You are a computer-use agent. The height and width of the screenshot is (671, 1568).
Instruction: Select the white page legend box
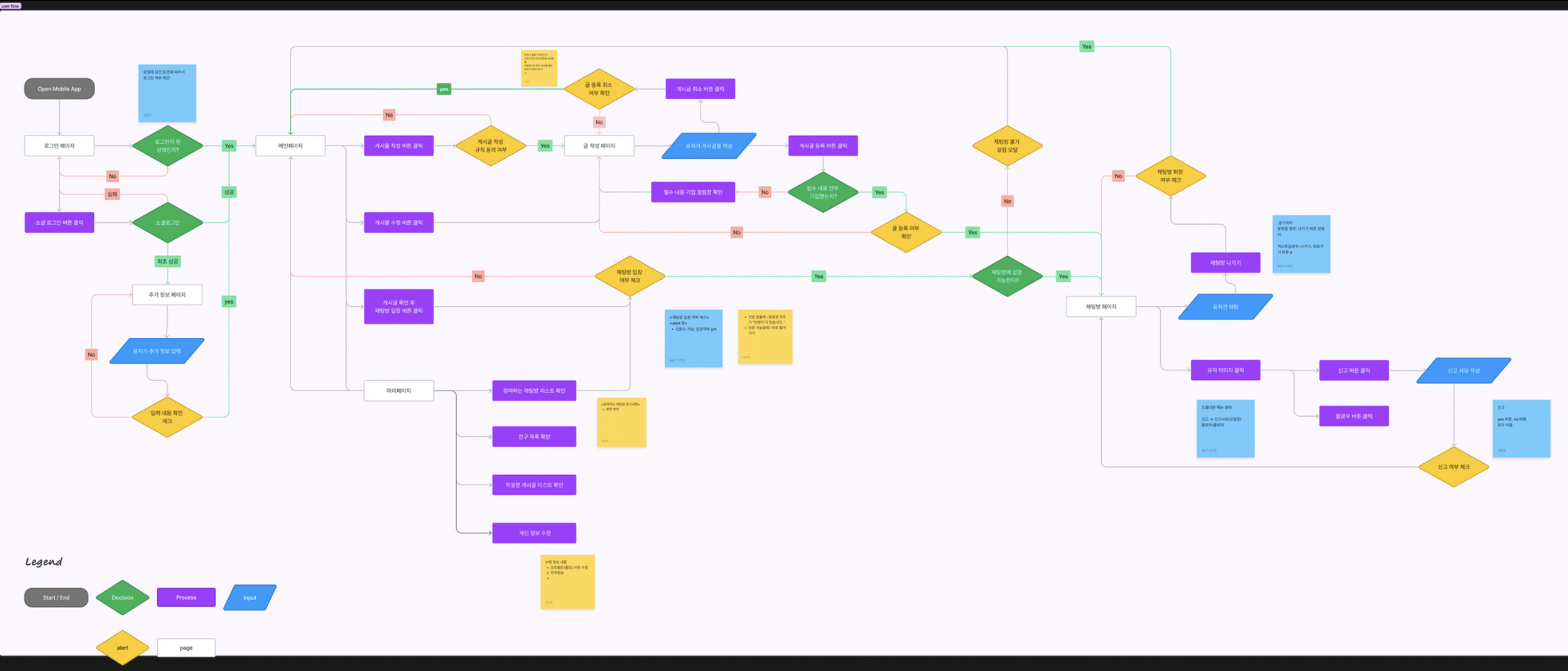pyautogui.click(x=186, y=648)
